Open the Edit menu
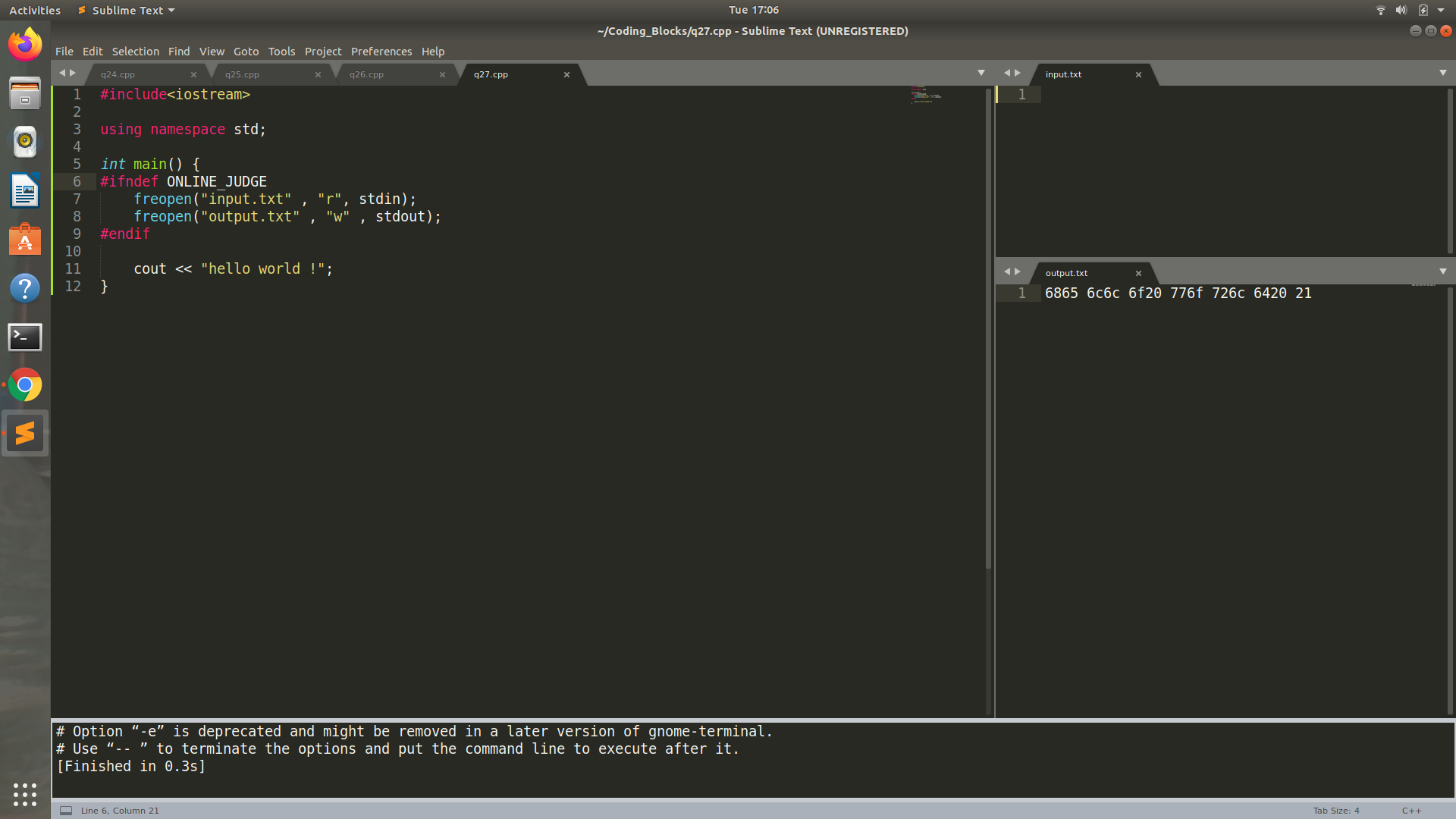This screenshot has height=819, width=1456. [93, 52]
